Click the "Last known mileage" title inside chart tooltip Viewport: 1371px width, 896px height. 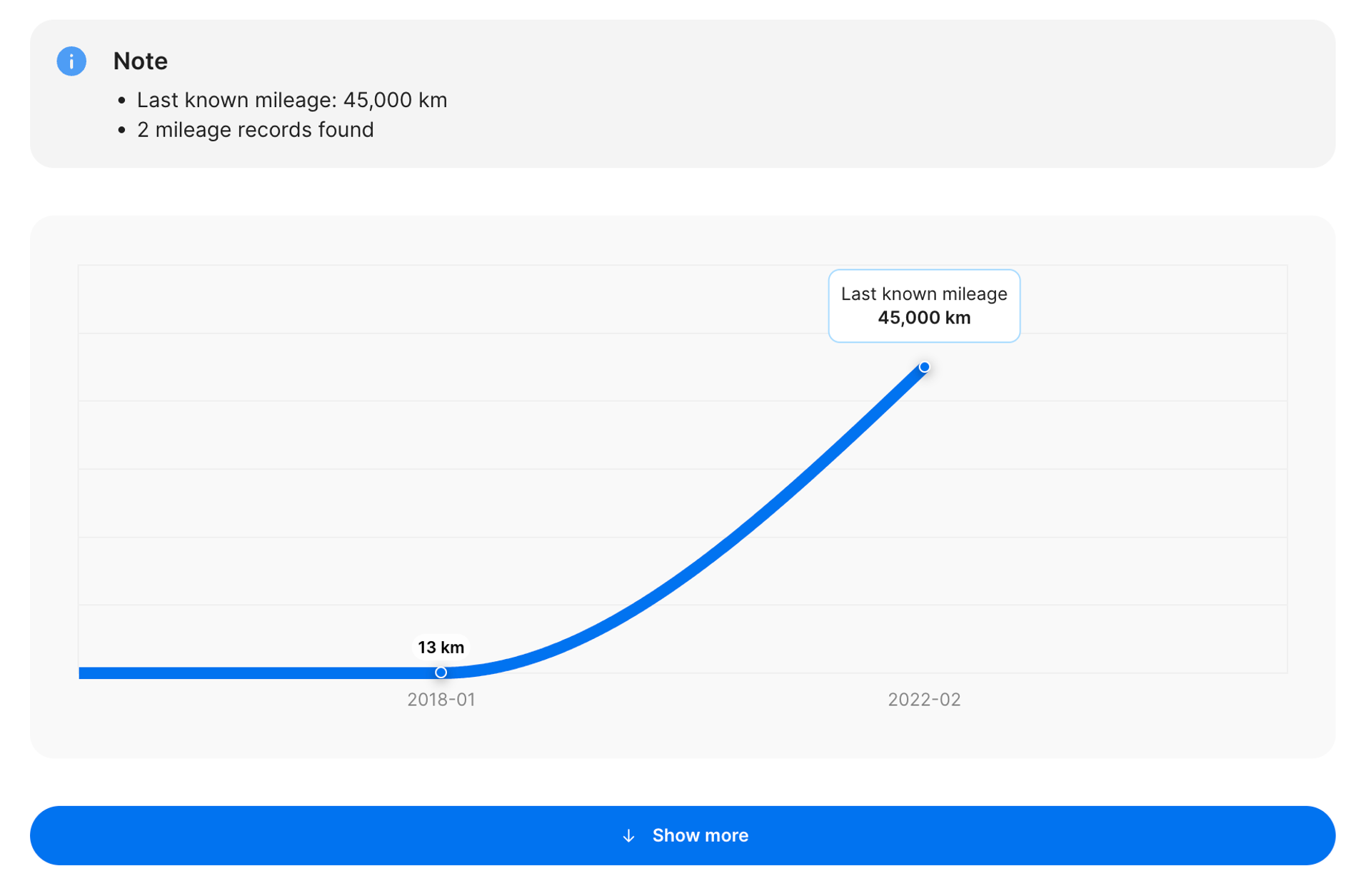(924, 294)
